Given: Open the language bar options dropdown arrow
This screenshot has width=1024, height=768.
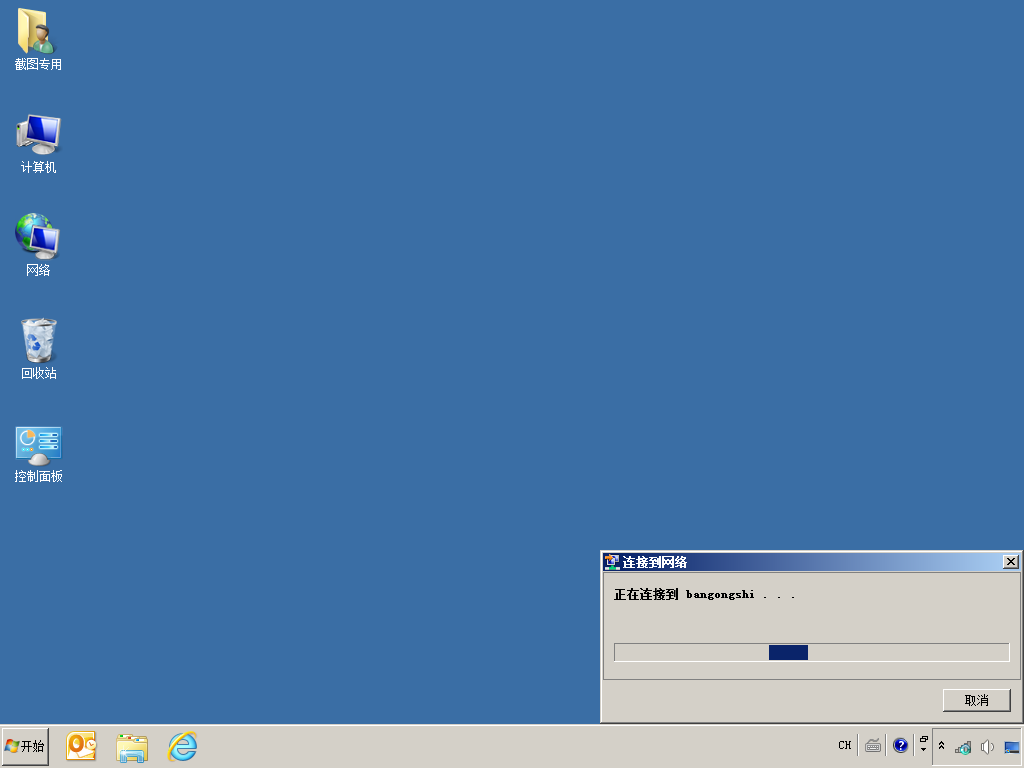Looking at the screenshot, I should click(923, 750).
